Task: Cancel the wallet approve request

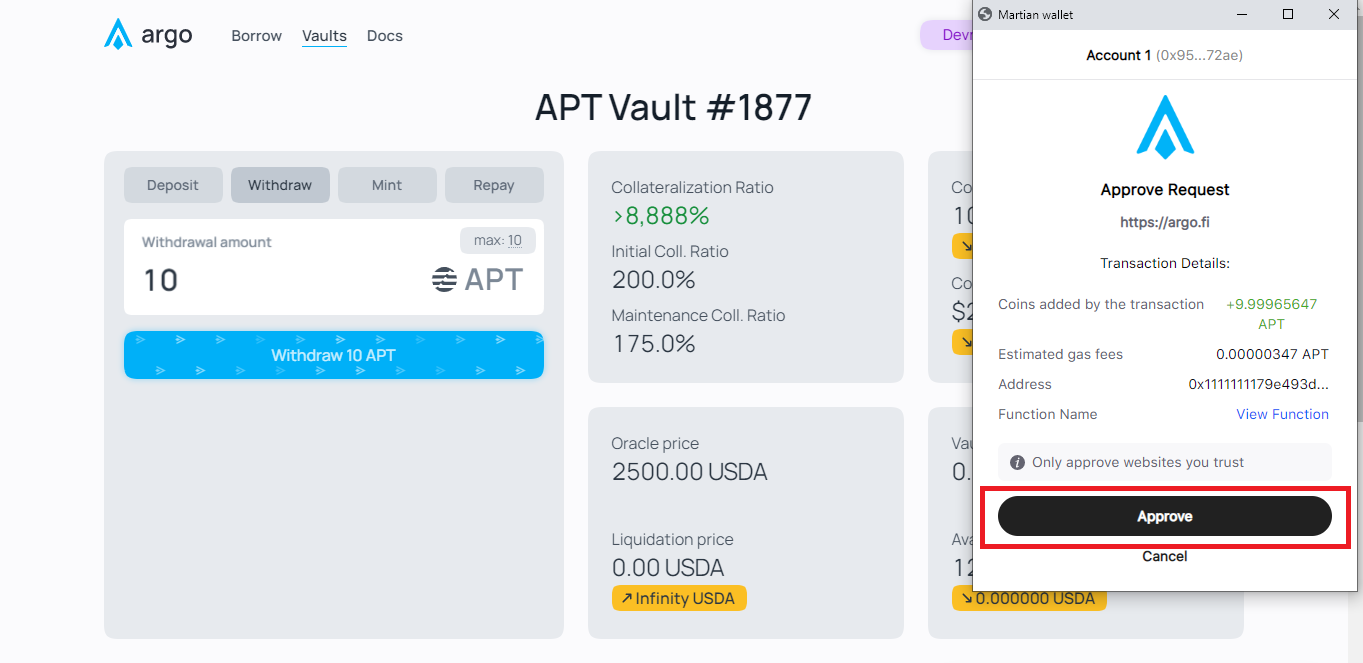Action: pyautogui.click(x=1164, y=556)
